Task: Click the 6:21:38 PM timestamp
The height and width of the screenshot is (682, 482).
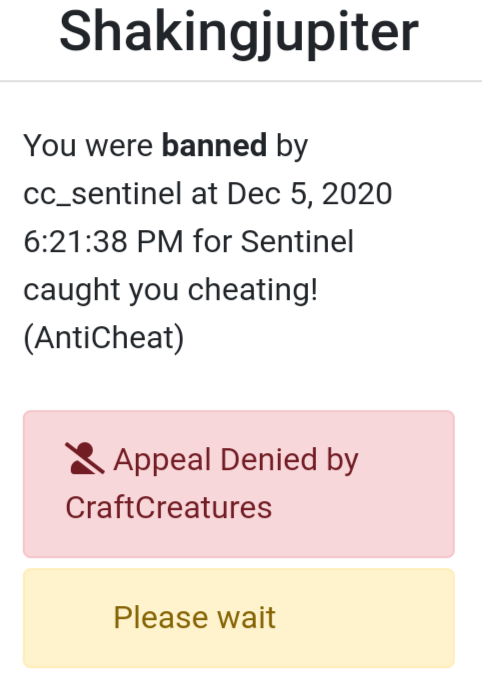Action: click(103, 241)
